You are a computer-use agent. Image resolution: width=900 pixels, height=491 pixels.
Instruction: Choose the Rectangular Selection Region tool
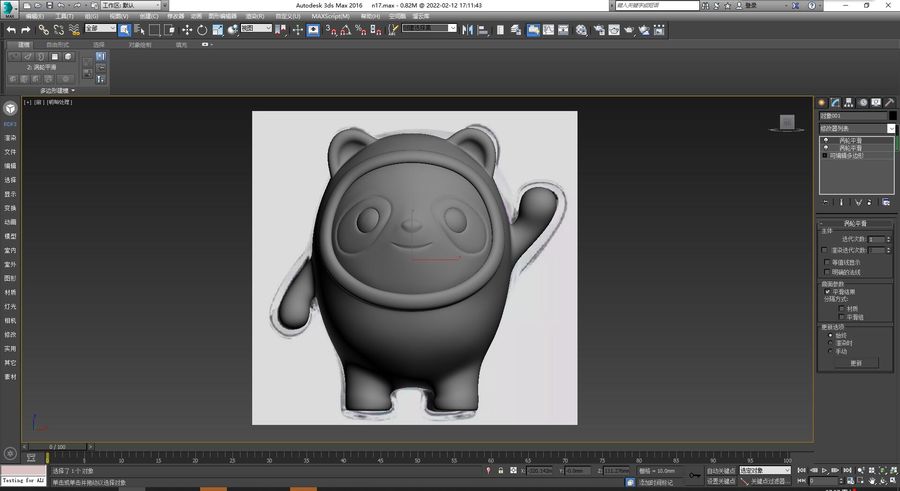tap(154, 30)
